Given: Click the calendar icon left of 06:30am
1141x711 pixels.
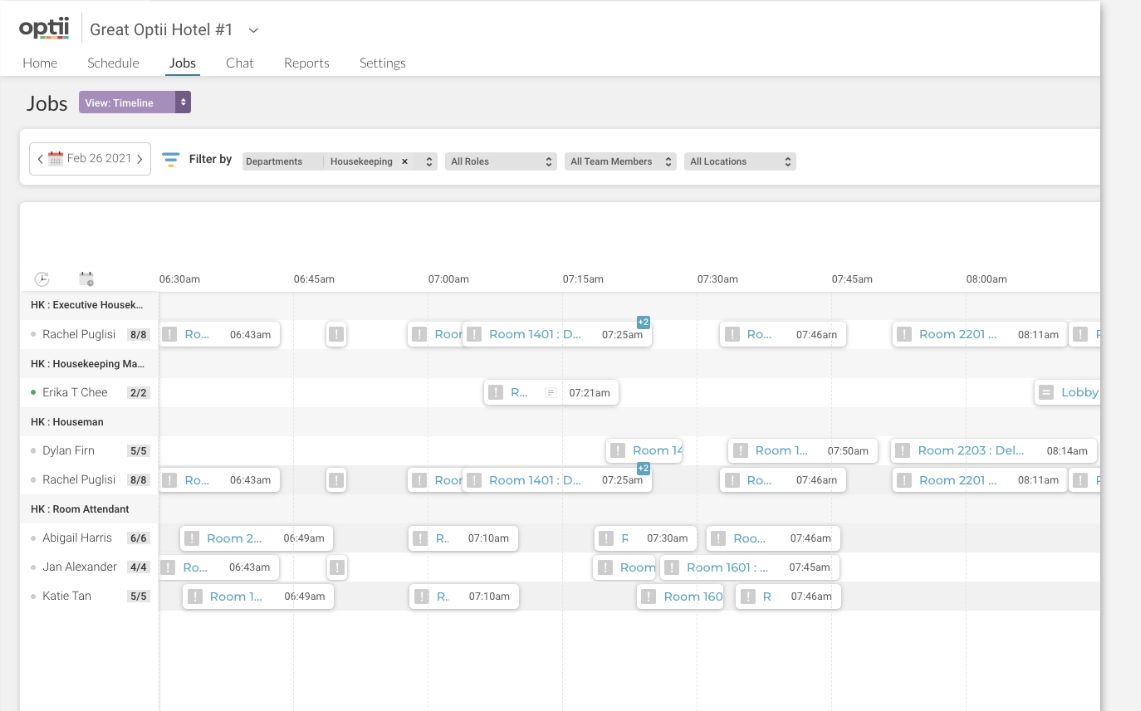Looking at the screenshot, I should [87, 280].
